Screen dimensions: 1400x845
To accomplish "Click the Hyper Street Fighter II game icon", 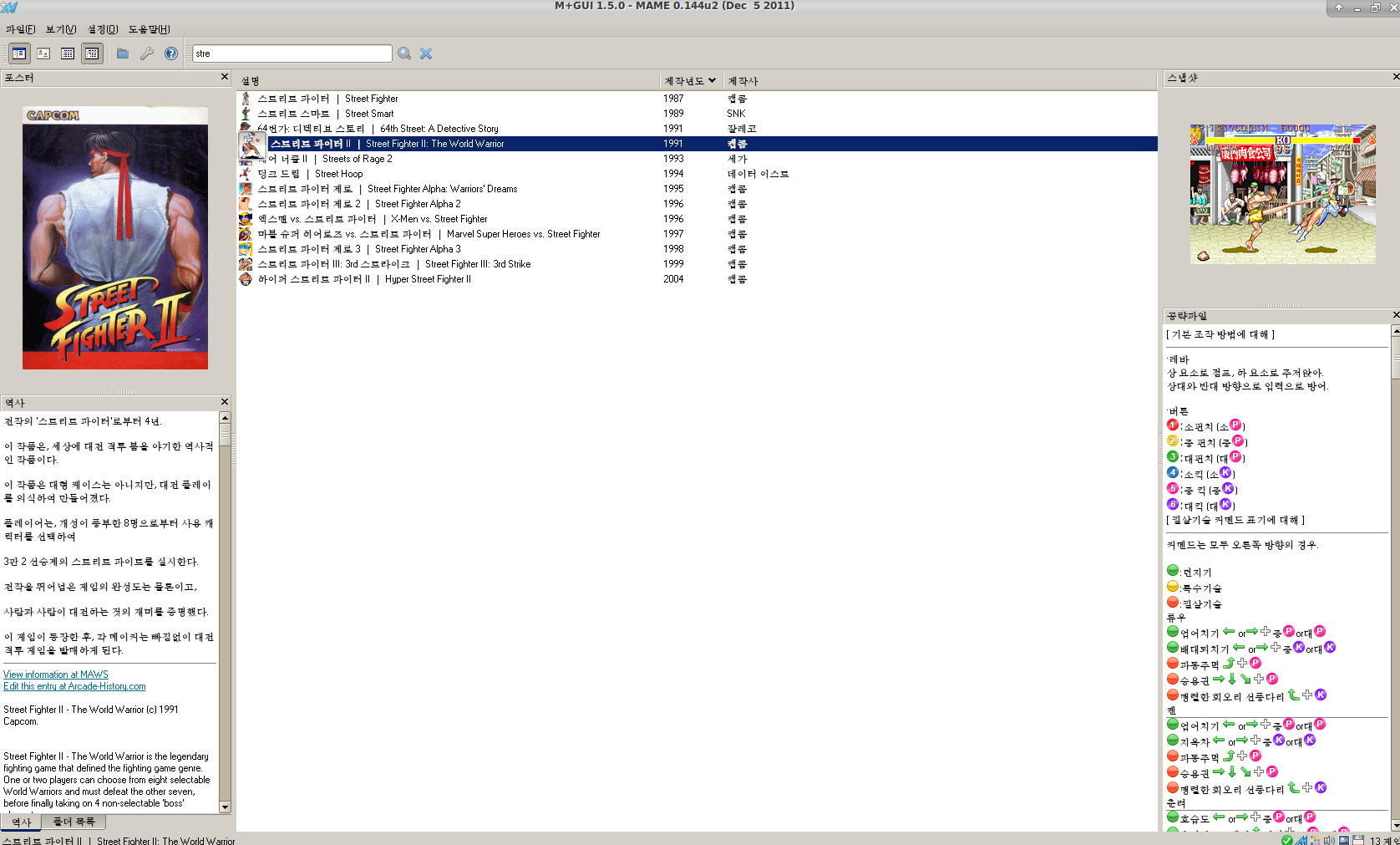I will pyautogui.click(x=246, y=279).
